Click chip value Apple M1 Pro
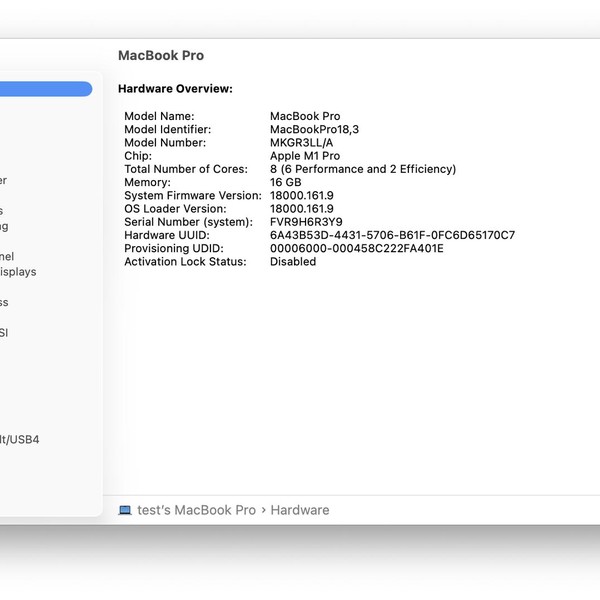This screenshot has width=600, height=600. [x=305, y=156]
